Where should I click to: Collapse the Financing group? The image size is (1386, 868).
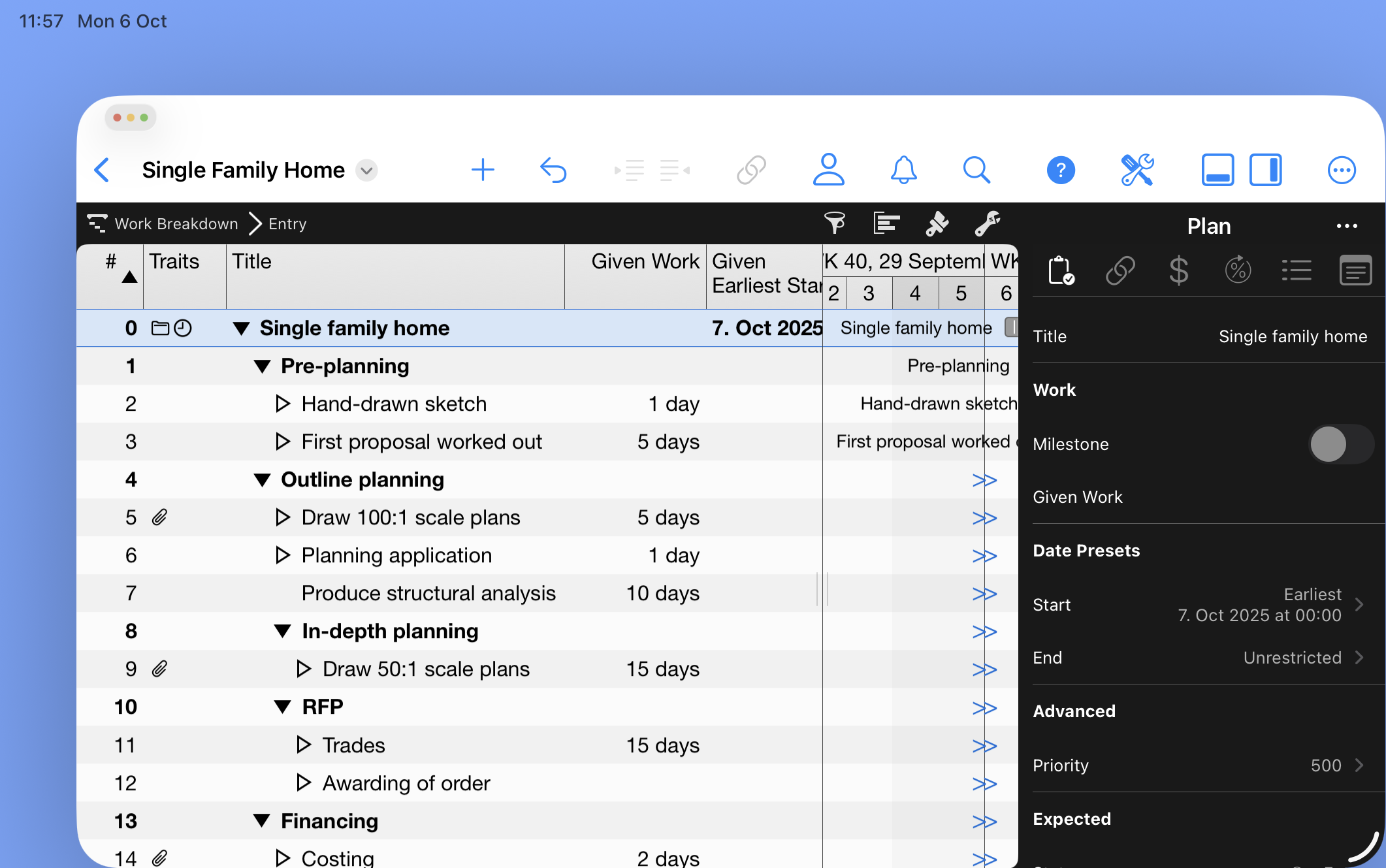pyautogui.click(x=261, y=820)
